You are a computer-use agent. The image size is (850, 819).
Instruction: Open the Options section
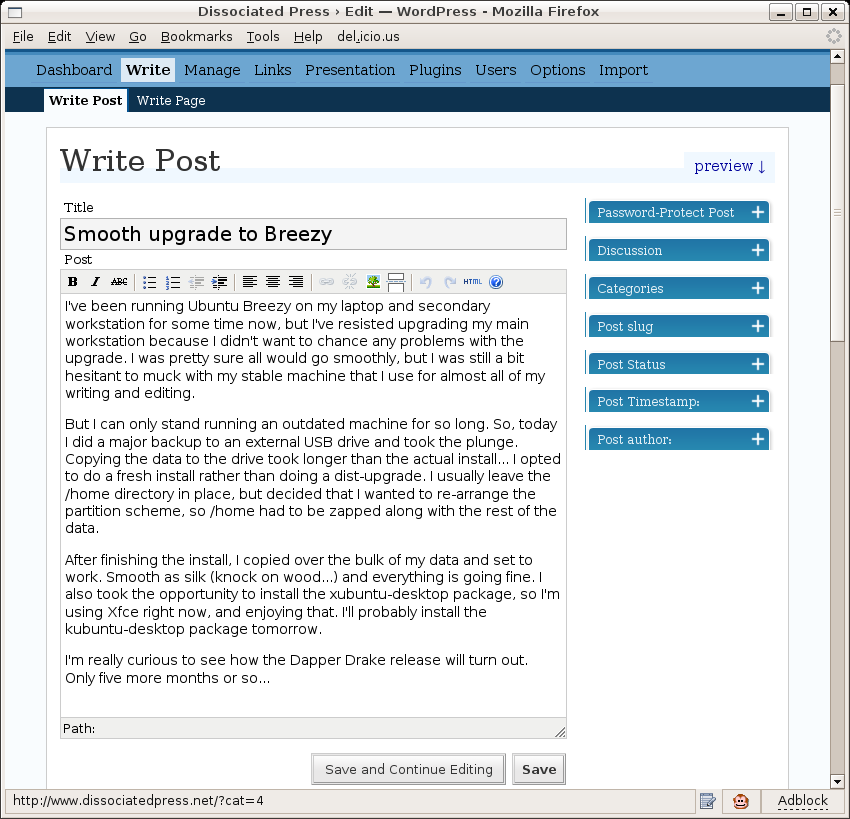click(558, 70)
